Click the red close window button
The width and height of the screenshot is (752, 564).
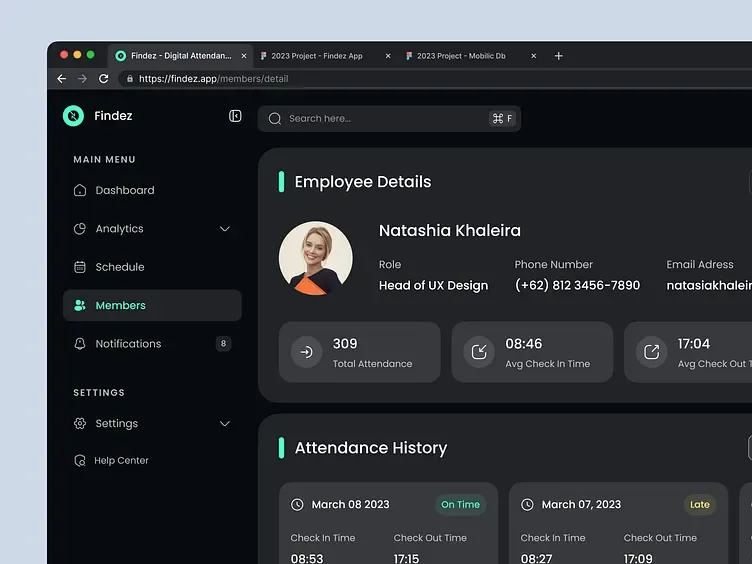[64, 55]
